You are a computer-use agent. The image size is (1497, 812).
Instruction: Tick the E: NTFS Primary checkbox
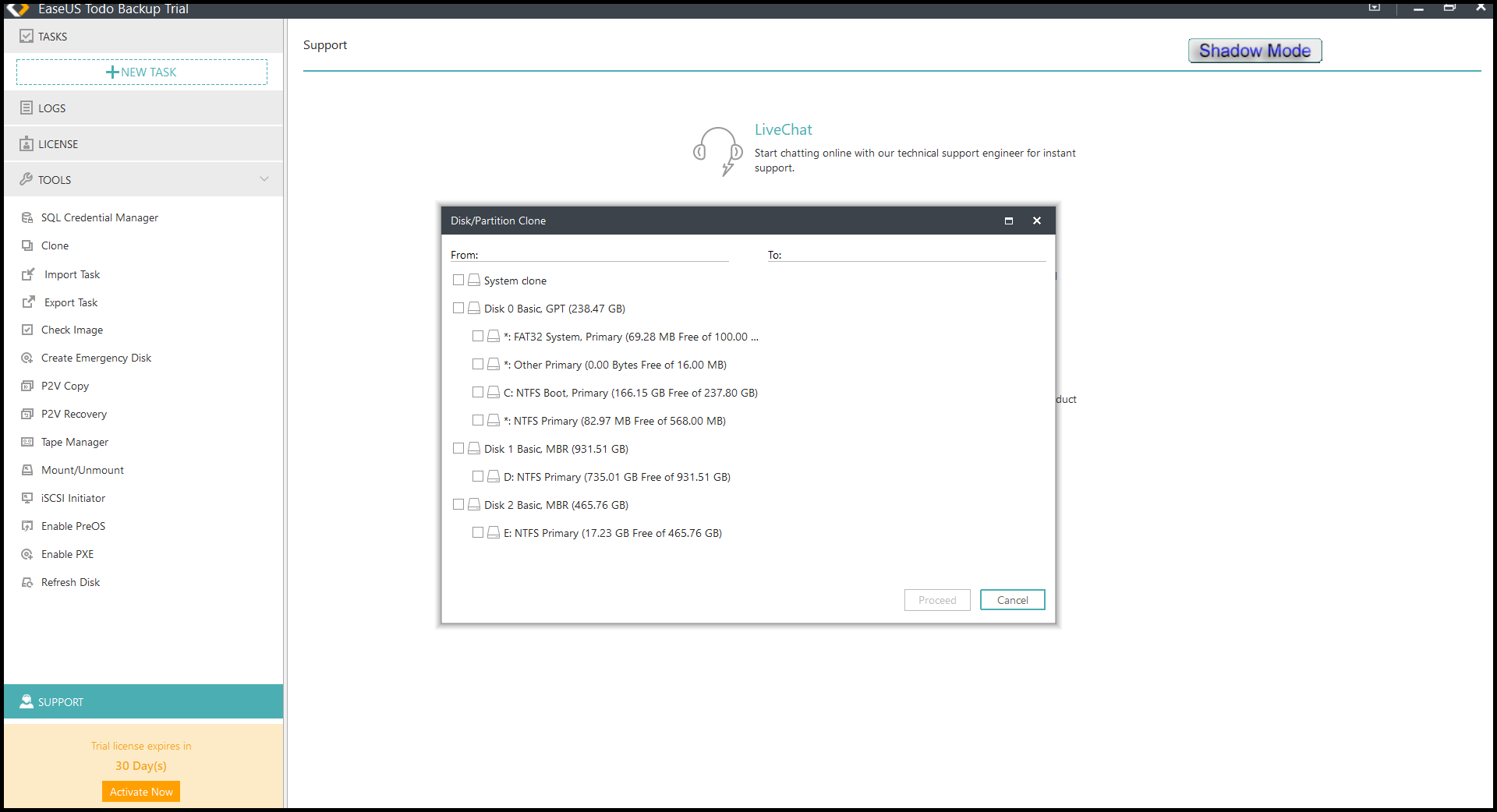[478, 532]
